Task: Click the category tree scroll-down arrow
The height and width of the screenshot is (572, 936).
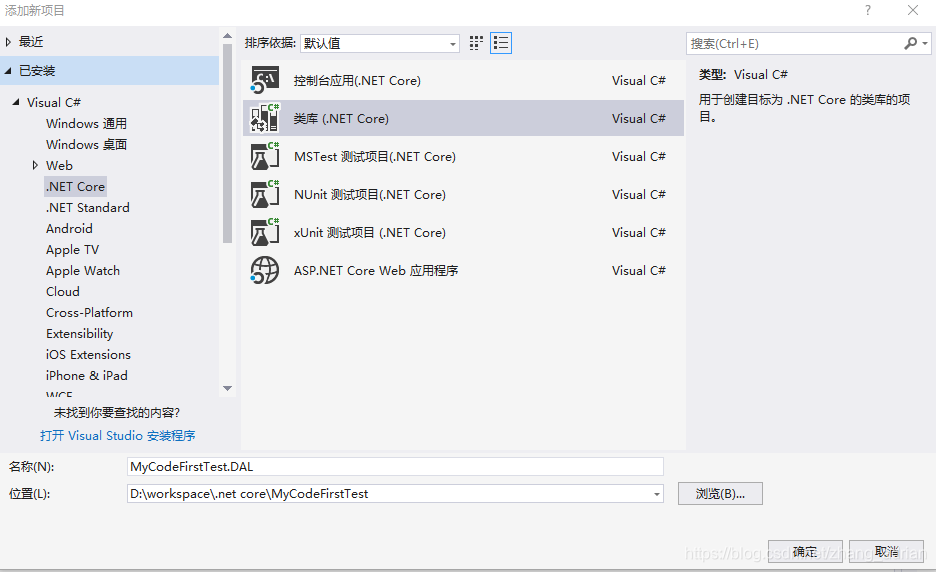Action: pos(227,388)
